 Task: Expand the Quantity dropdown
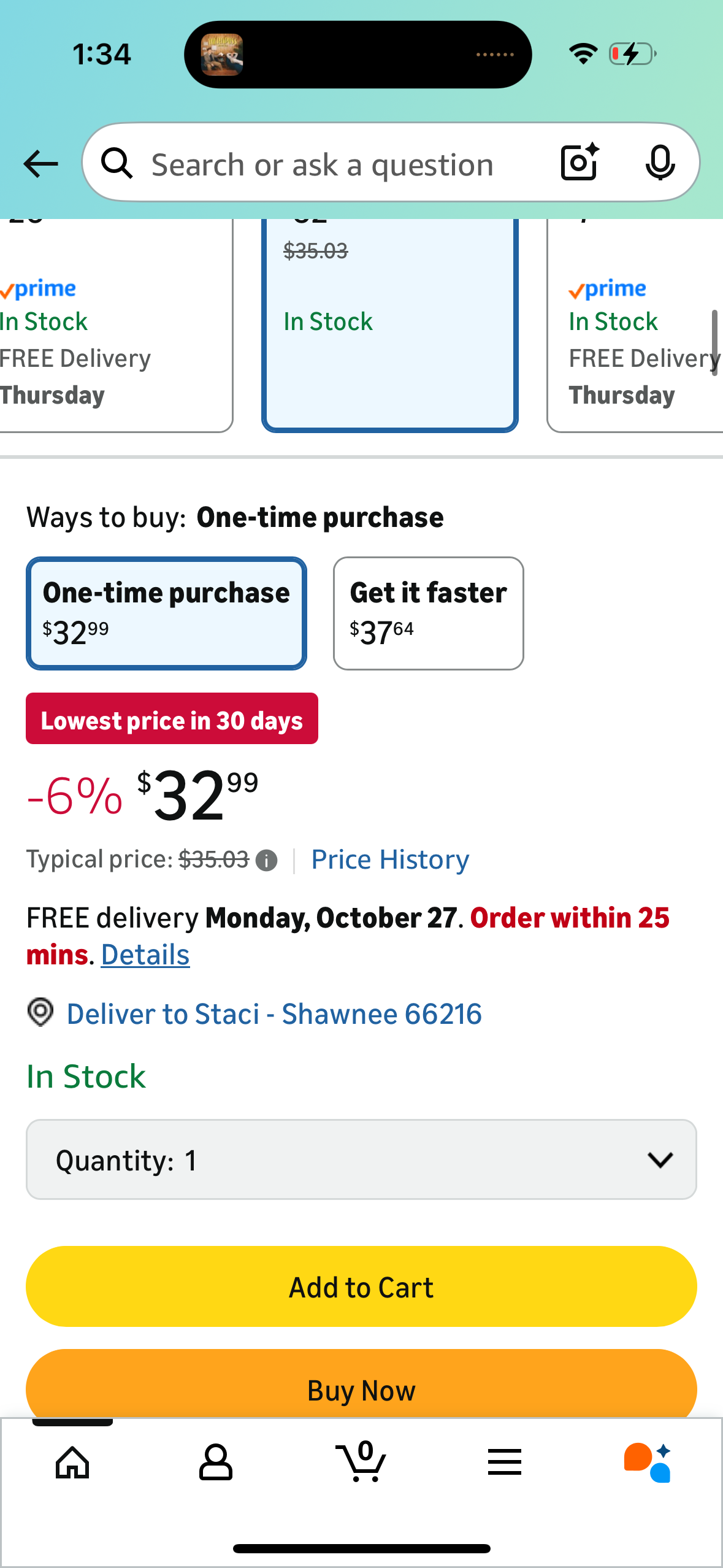coord(361,1159)
